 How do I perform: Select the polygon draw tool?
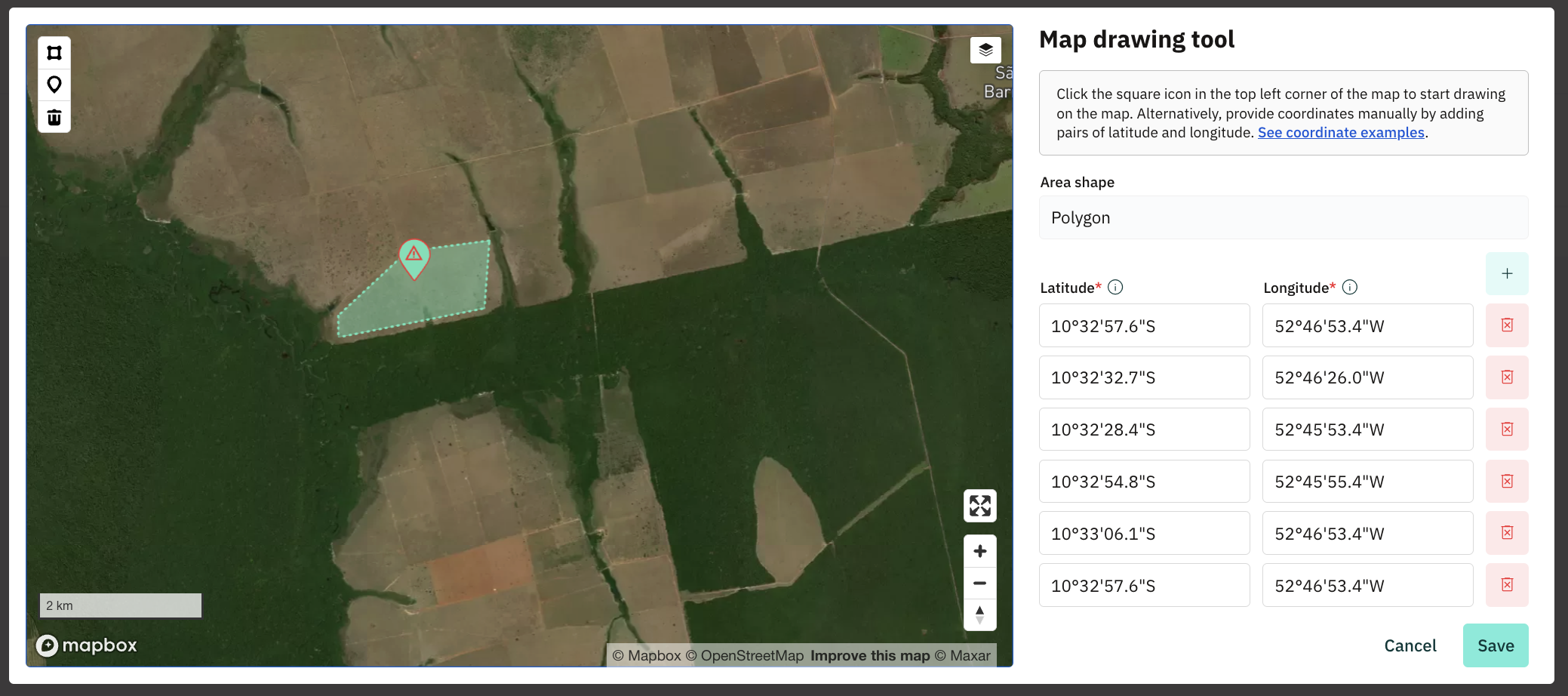tap(54, 53)
